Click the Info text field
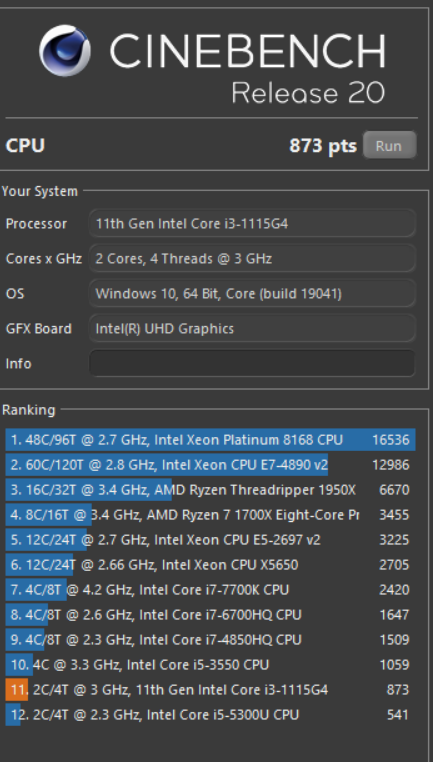 click(x=252, y=363)
